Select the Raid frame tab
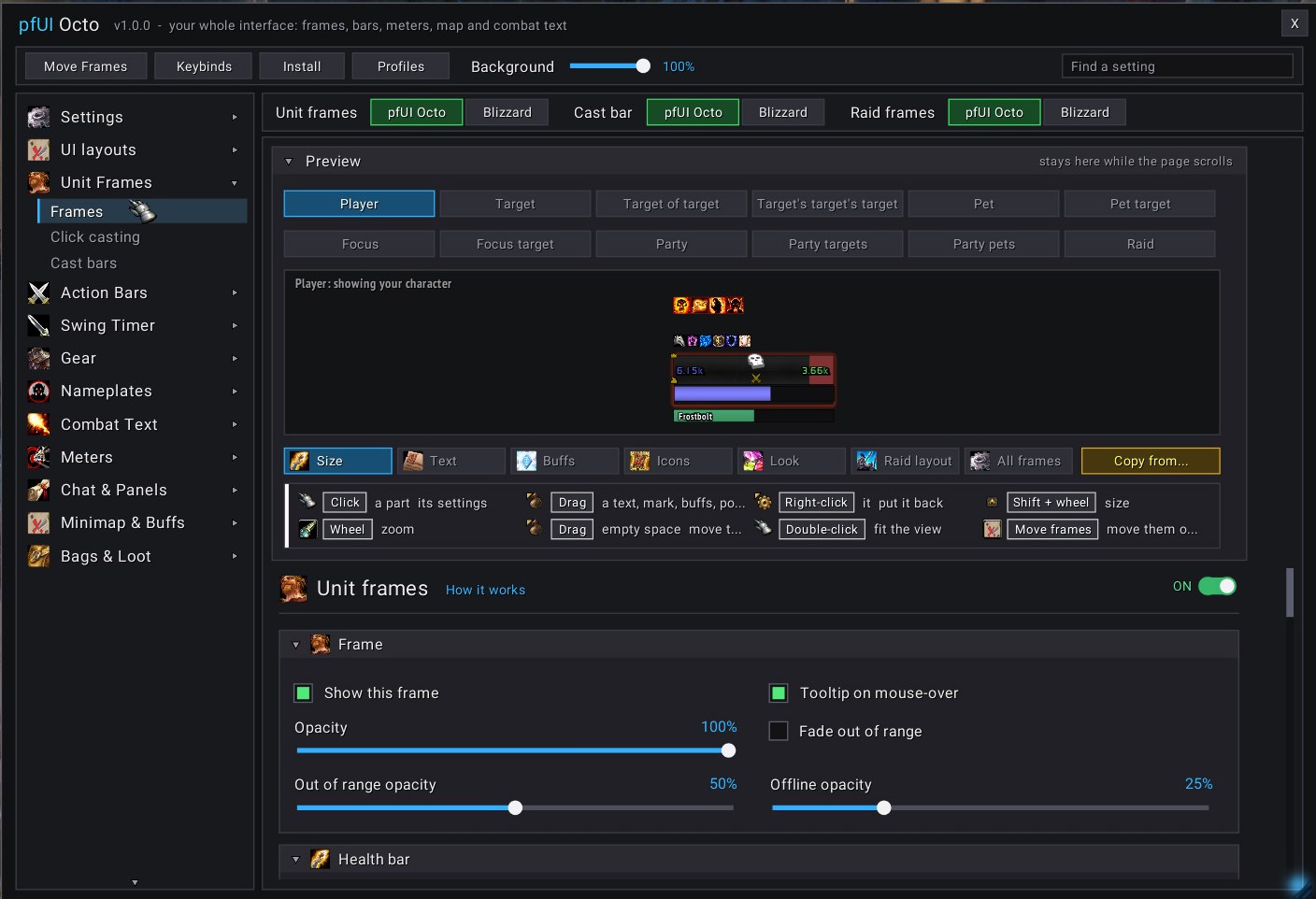 coord(1140,244)
